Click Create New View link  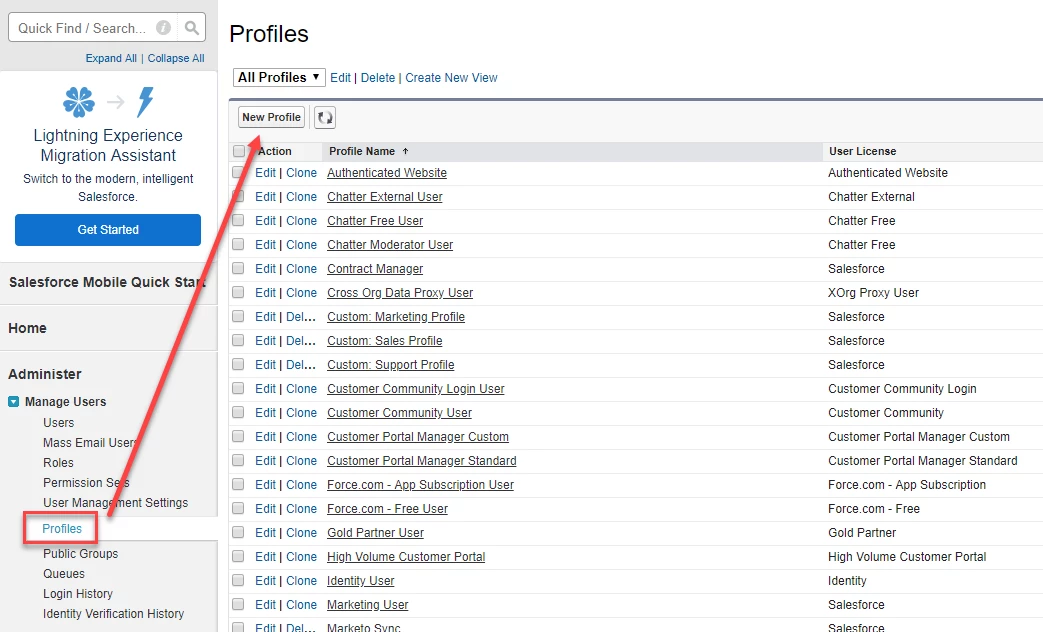(x=451, y=78)
